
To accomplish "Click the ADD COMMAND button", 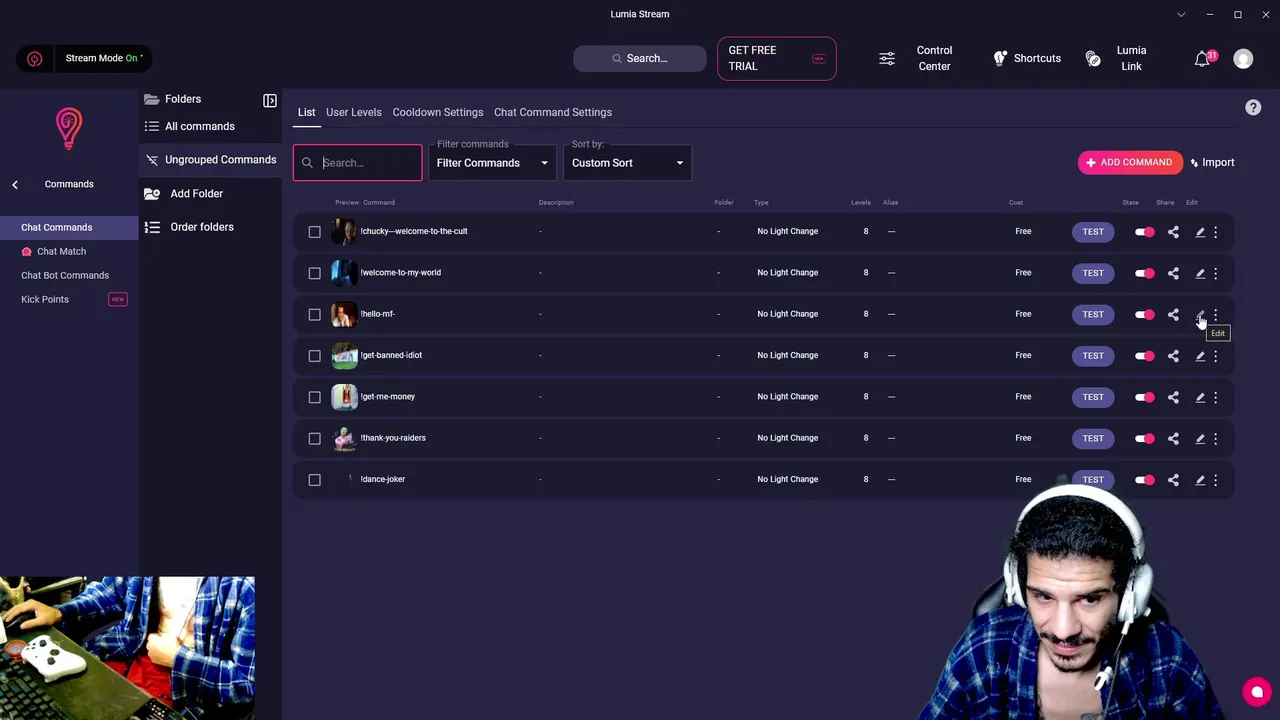I will (x=1130, y=162).
